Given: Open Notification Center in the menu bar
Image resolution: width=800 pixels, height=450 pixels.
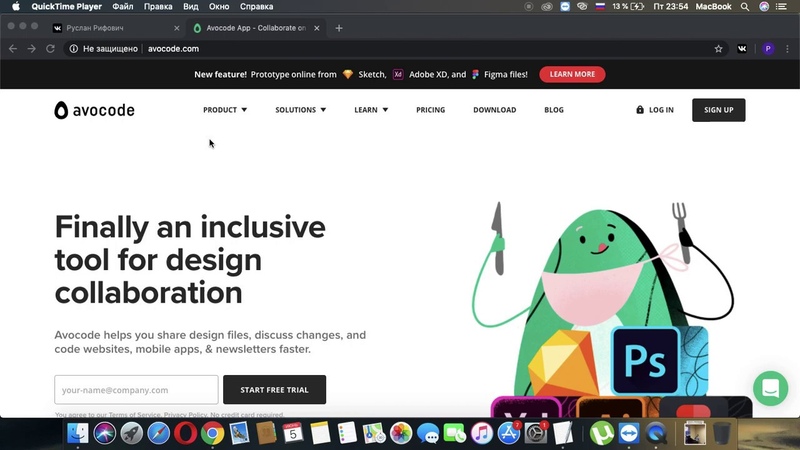Looking at the screenshot, I should [781, 7].
